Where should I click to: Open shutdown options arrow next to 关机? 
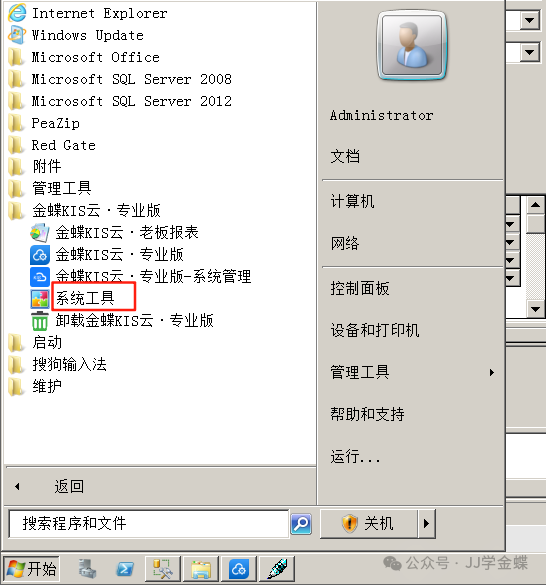tap(426, 523)
